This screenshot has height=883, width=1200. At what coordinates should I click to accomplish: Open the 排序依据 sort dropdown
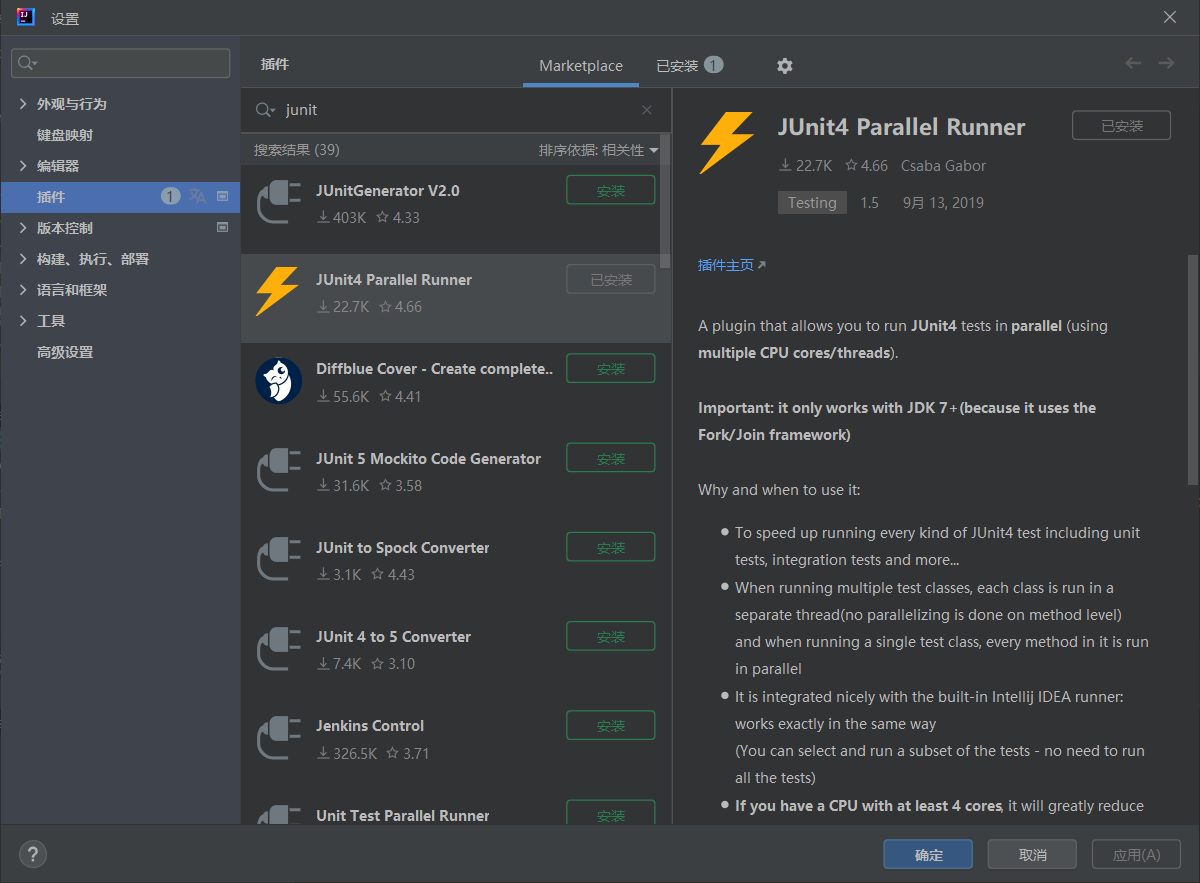[598, 150]
